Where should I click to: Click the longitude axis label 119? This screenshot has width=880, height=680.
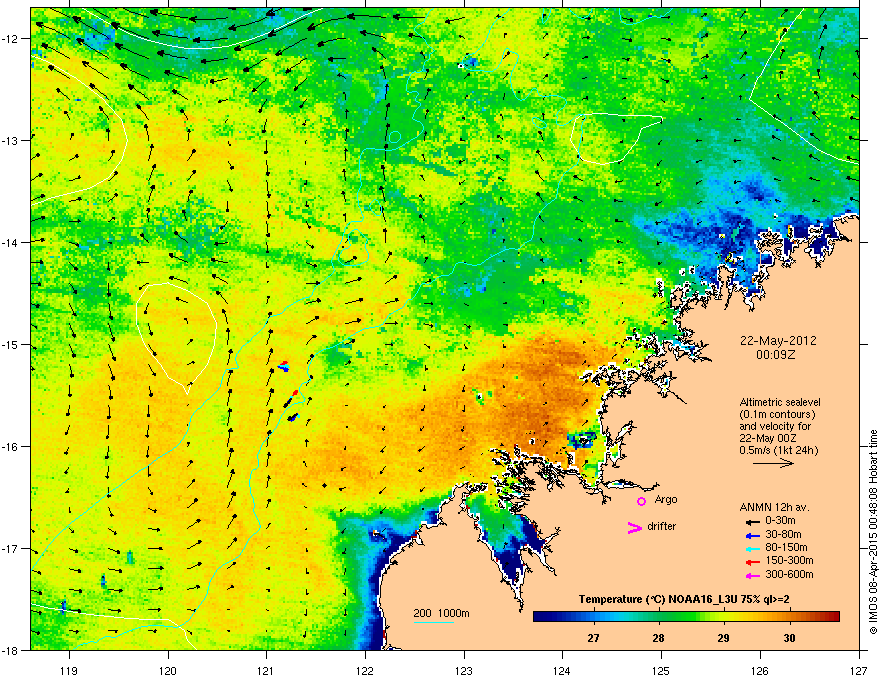coord(69,670)
